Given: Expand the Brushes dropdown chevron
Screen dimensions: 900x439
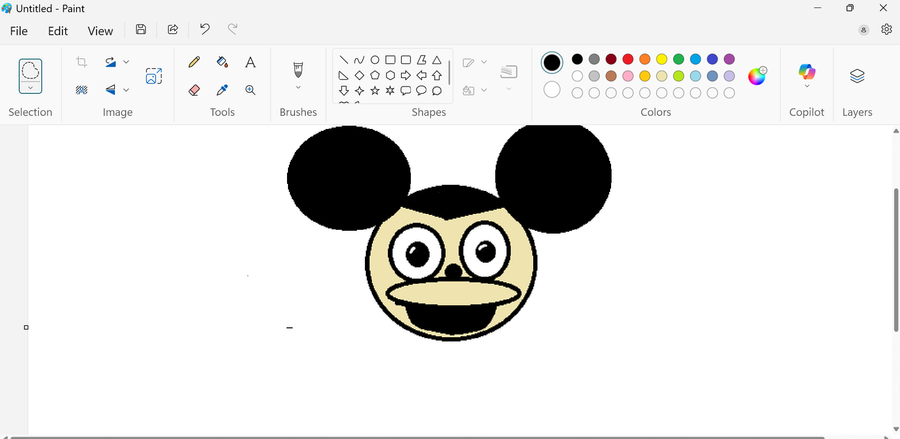Looking at the screenshot, I should 298,87.
